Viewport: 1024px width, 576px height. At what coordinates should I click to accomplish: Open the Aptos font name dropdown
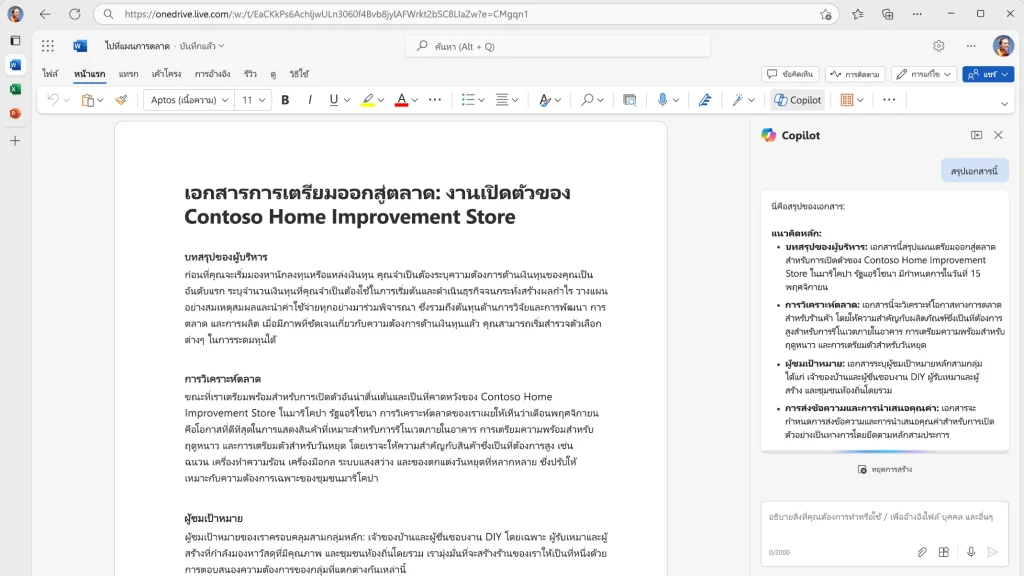coord(189,100)
